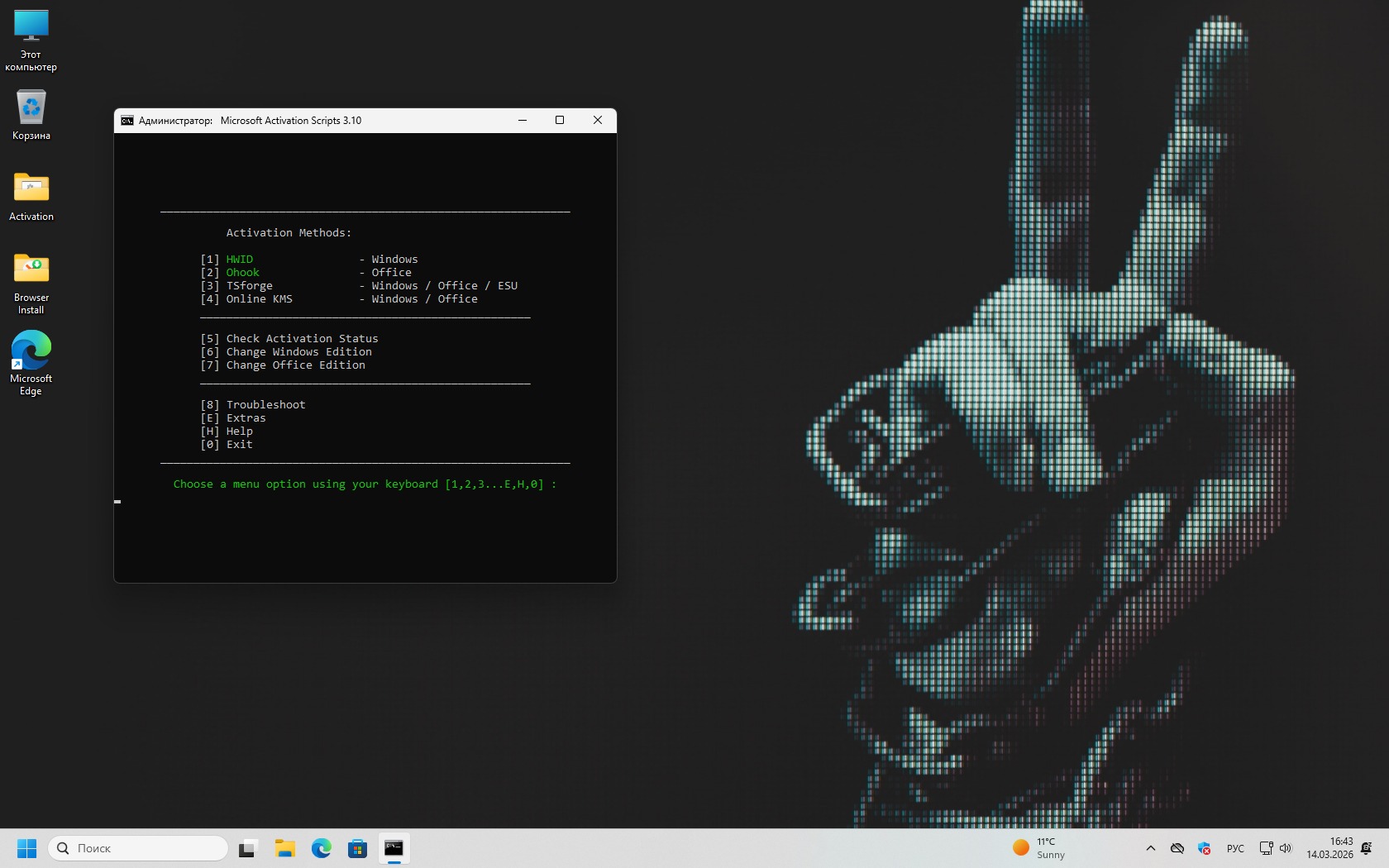Image resolution: width=1389 pixels, height=868 pixels.
Task: Click the Поиск search box
Action: click(x=139, y=848)
